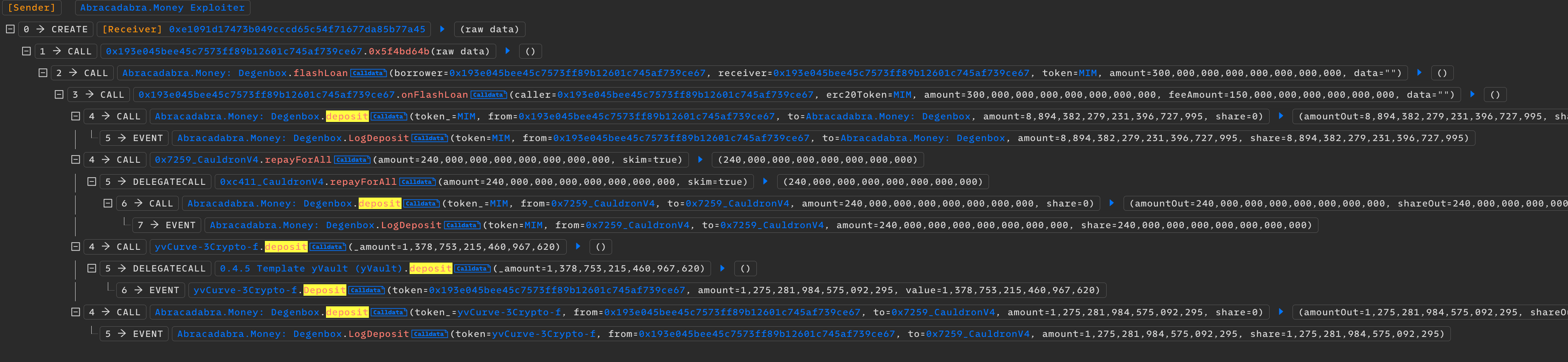Collapse the root CREATE row 0
Screen dimensions: 1568x362
(x=10, y=29)
